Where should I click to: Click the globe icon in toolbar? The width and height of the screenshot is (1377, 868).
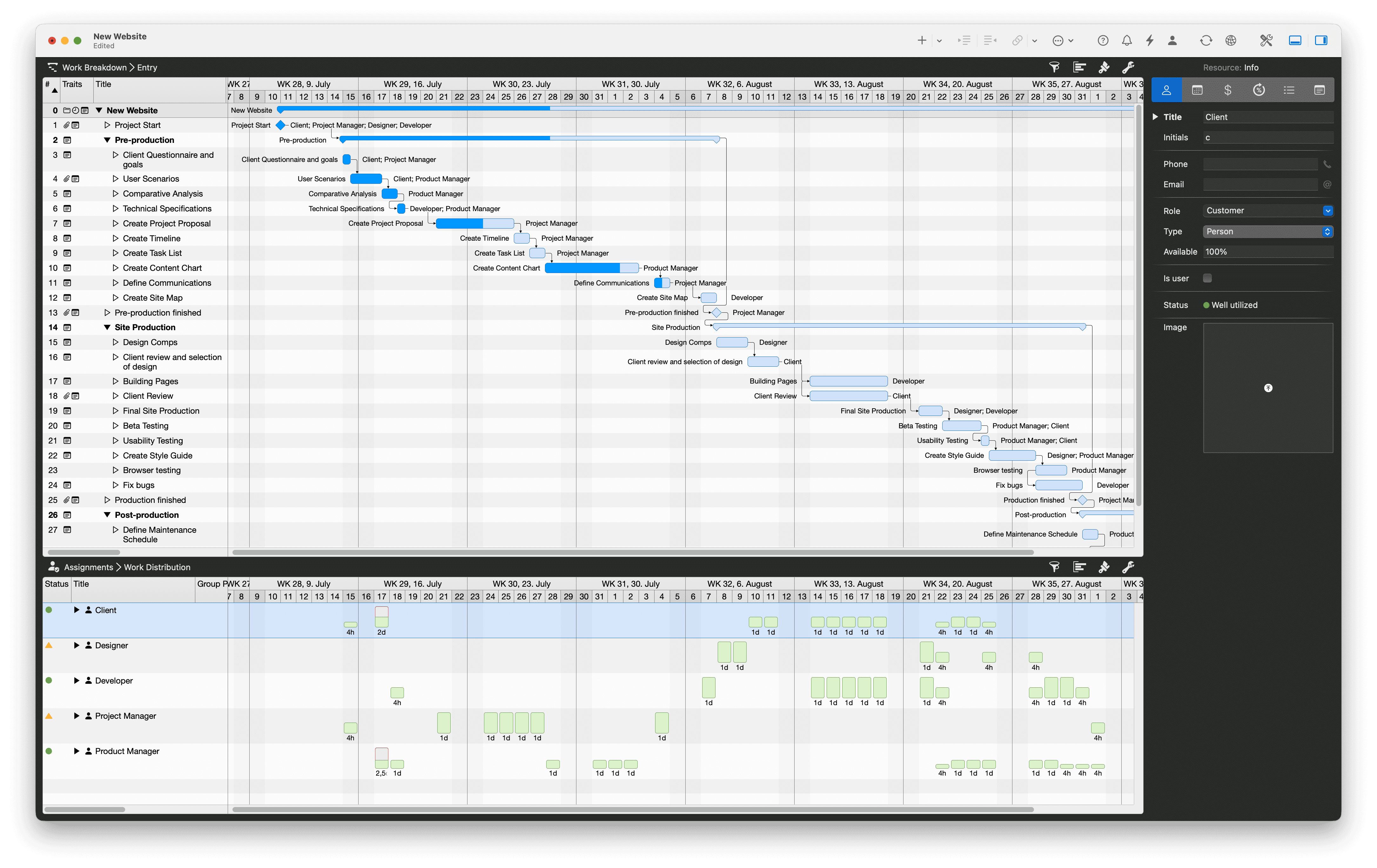(x=1231, y=41)
